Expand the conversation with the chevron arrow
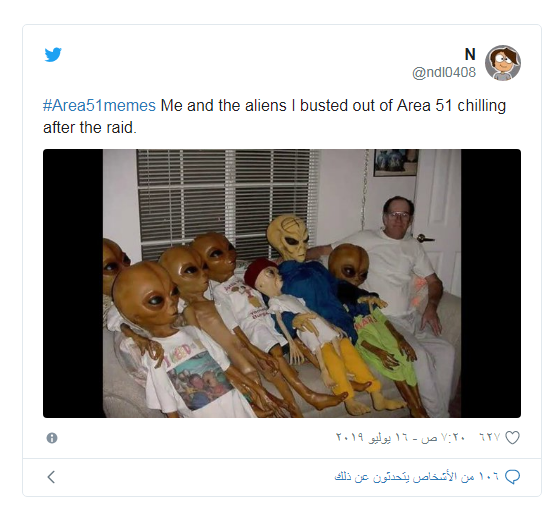 click(x=51, y=477)
